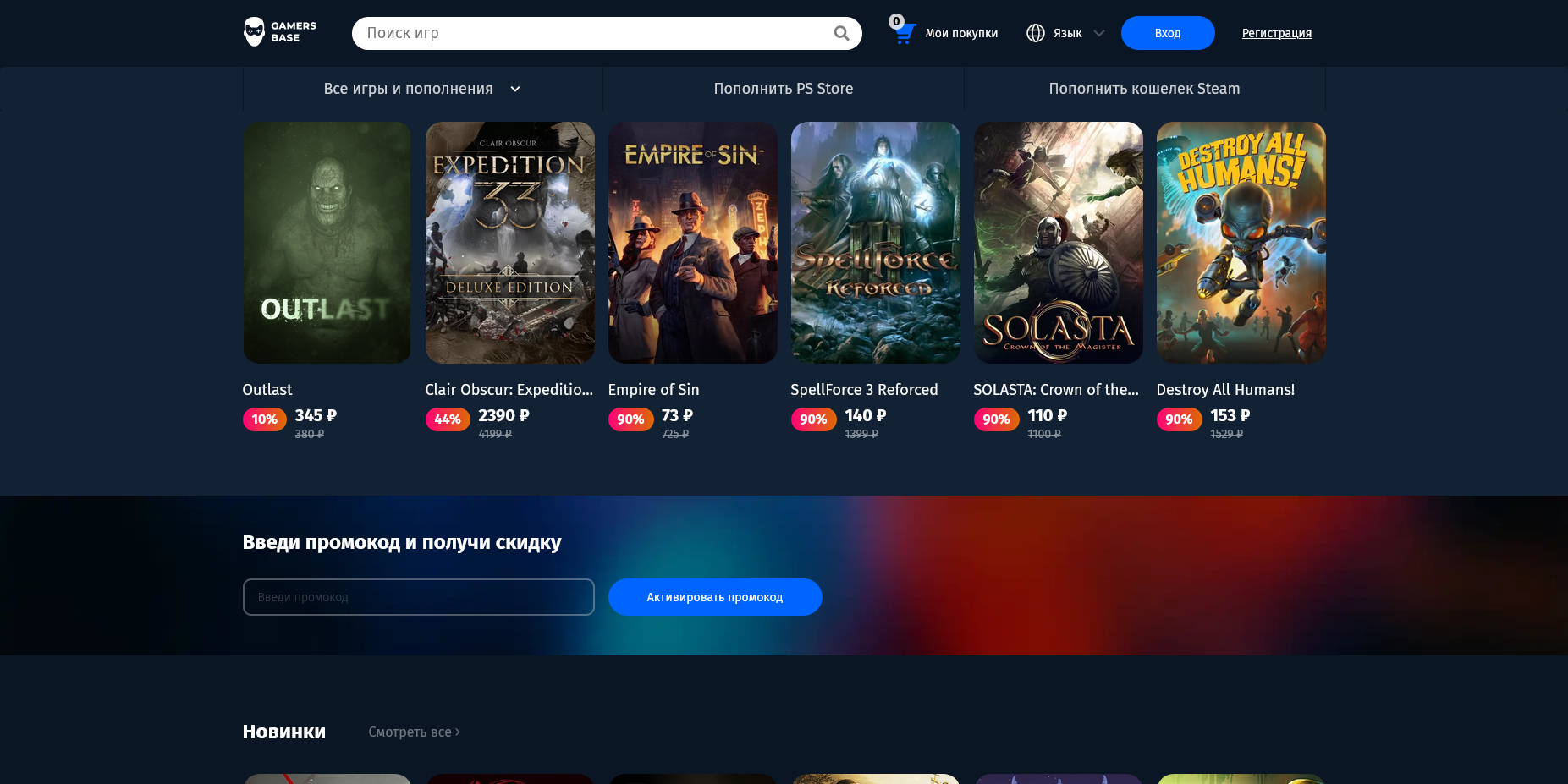Click the 73 ₽ price of Empire of Sin
The width and height of the screenshot is (1568, 784).
tap(678, 415)
